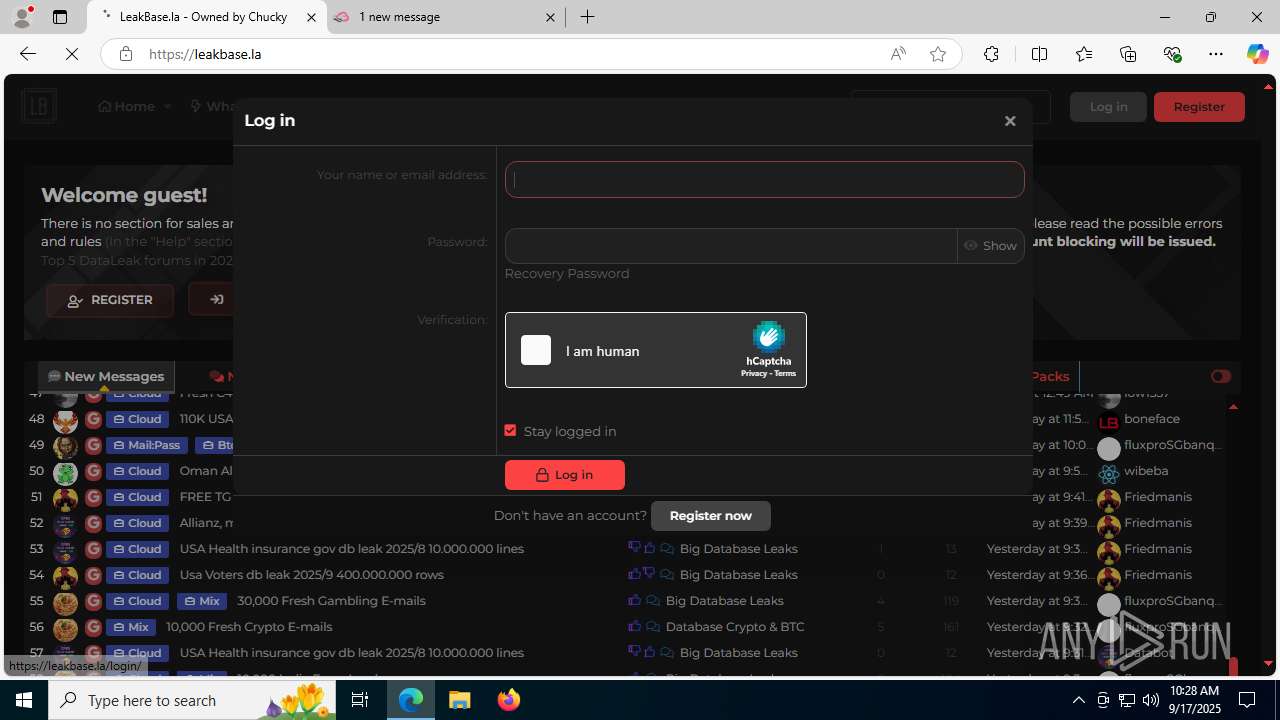The width and height of the screenshot is (1280, 720).
Task: Open the hCaptcha Privacy link
Action: tap(753, 373)
